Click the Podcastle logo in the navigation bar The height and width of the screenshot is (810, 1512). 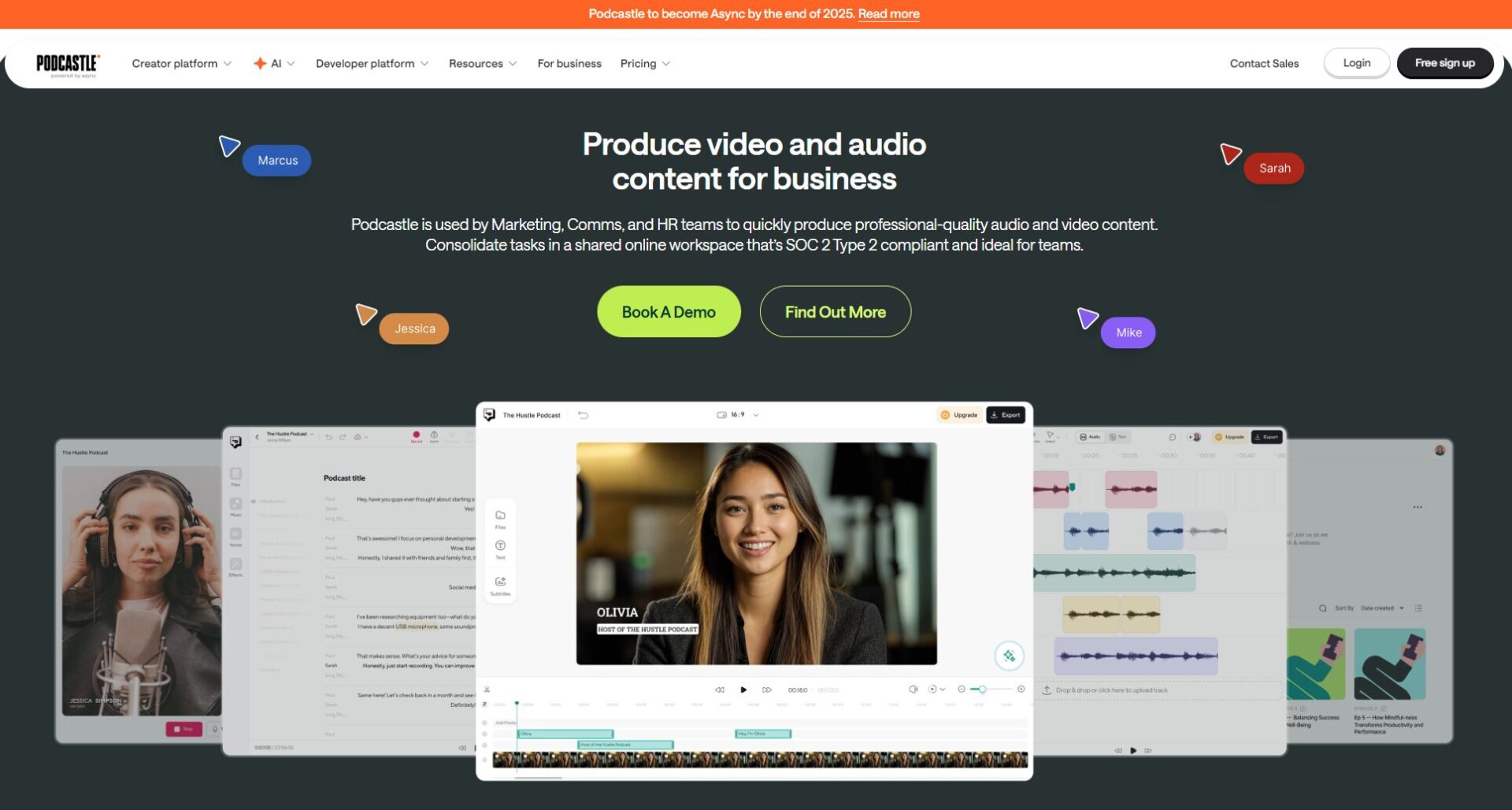coord(67,63)
